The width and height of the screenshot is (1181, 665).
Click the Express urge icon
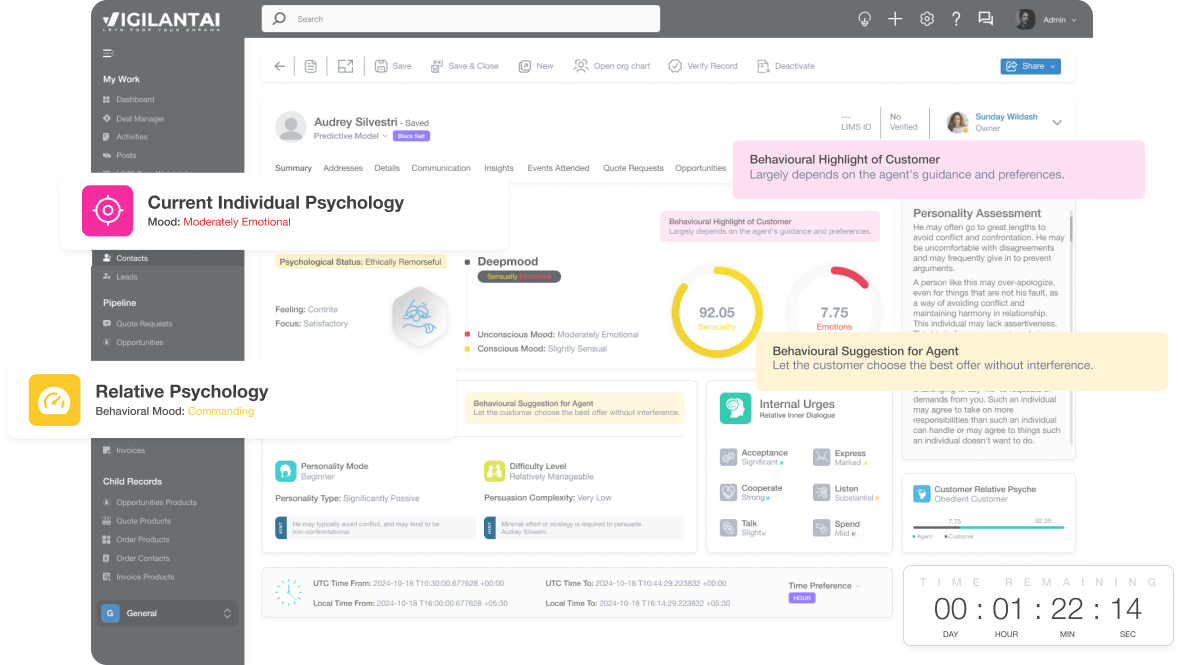tap(821, 457)
